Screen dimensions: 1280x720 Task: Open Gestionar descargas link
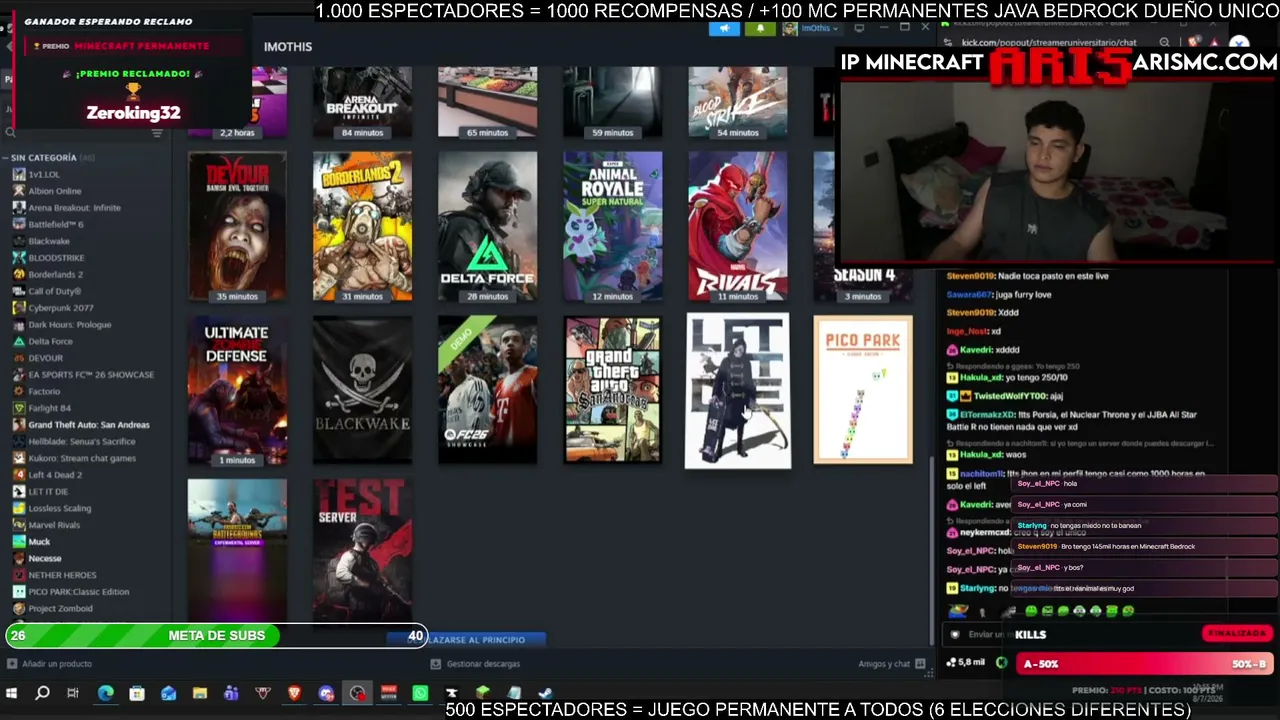(475, 664)
